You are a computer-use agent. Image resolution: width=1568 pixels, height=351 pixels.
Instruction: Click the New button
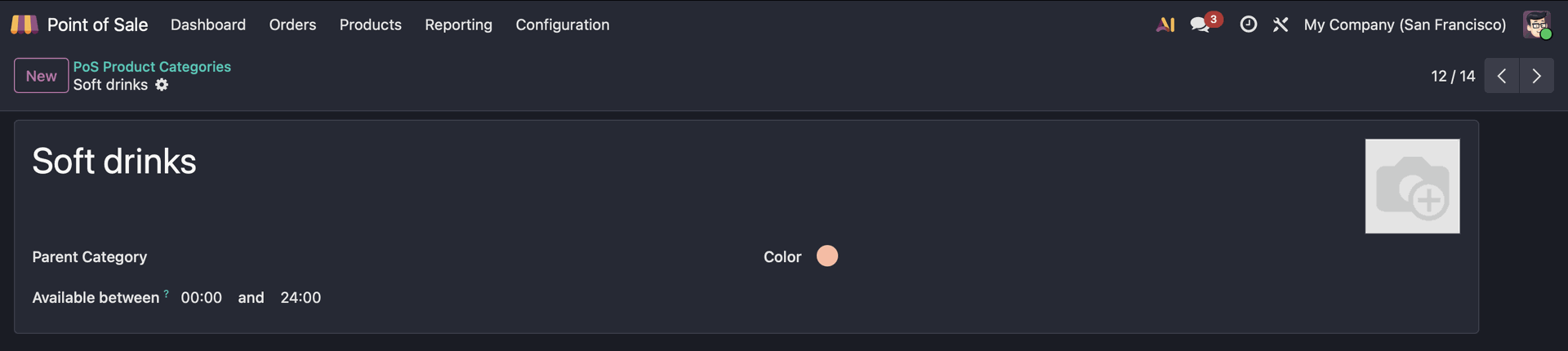41,76
